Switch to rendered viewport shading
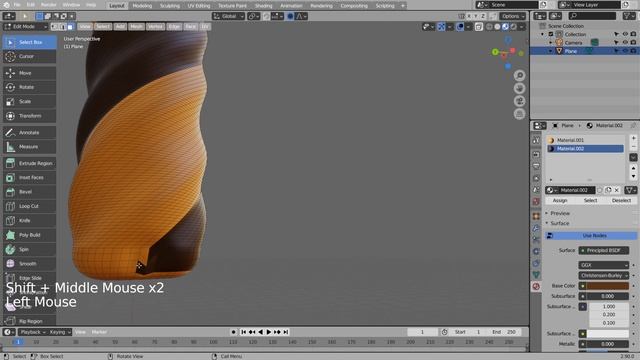Screen dimensions: 640x360 pyautogui.click(x=513, y=27)
